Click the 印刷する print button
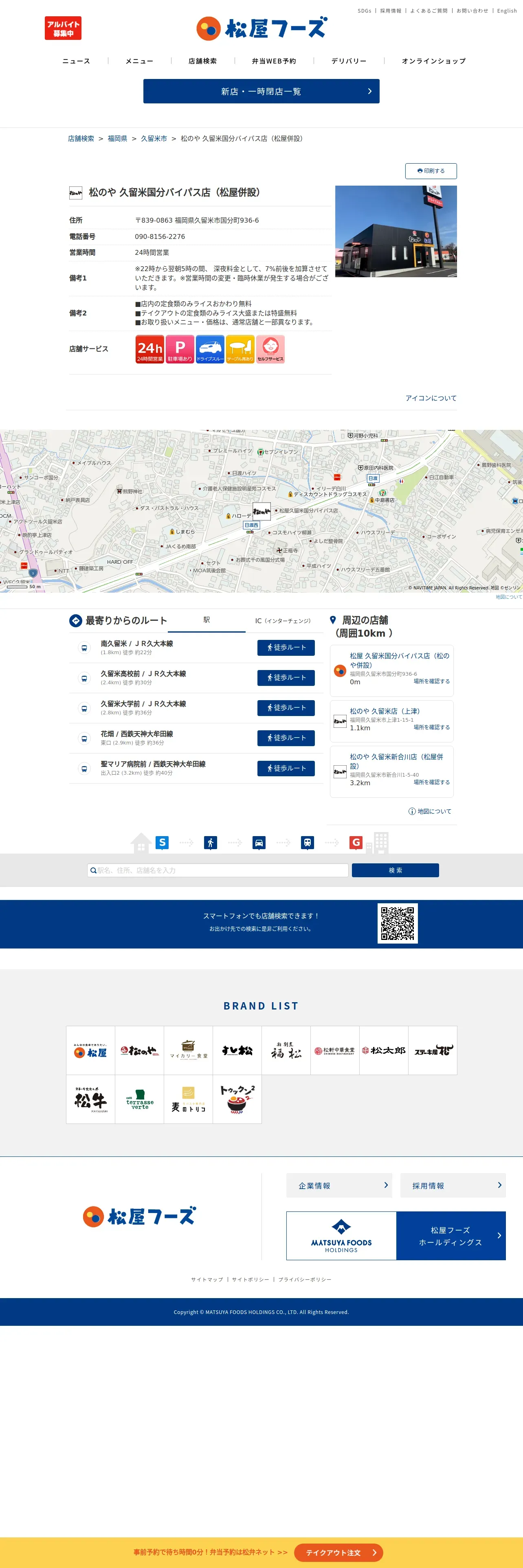Screen dimensions: 523x1568 (x=431, y=171)
